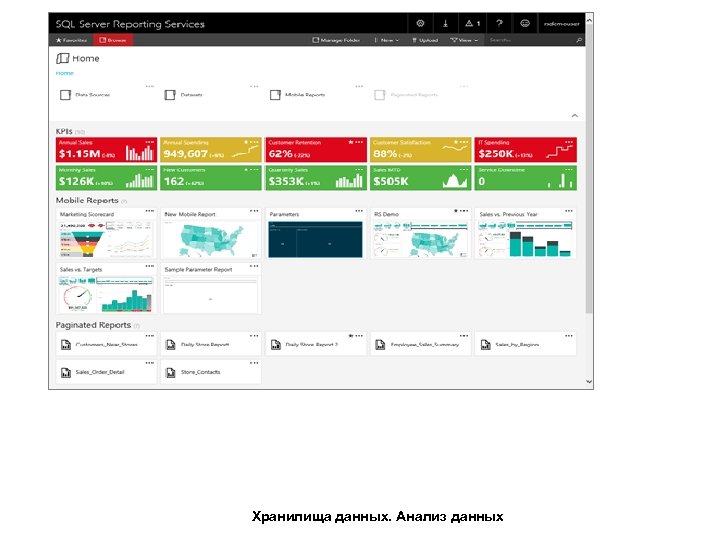Open Sales vs. Targets report thumbnail
Screen dimensions: 720x540
(x=106, y=294)
